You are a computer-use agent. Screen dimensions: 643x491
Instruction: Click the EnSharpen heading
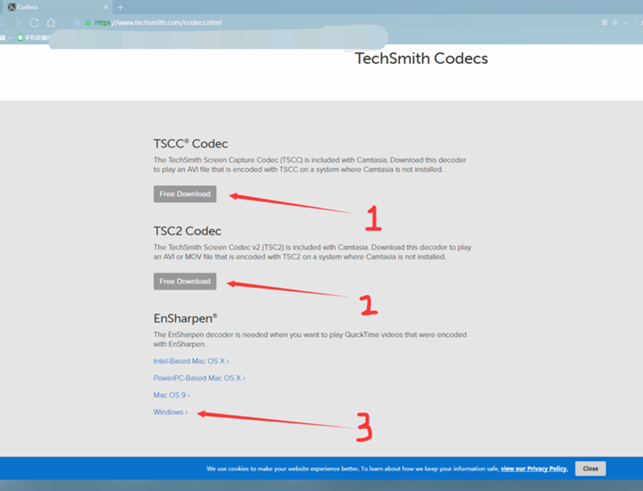pos(185,318)
